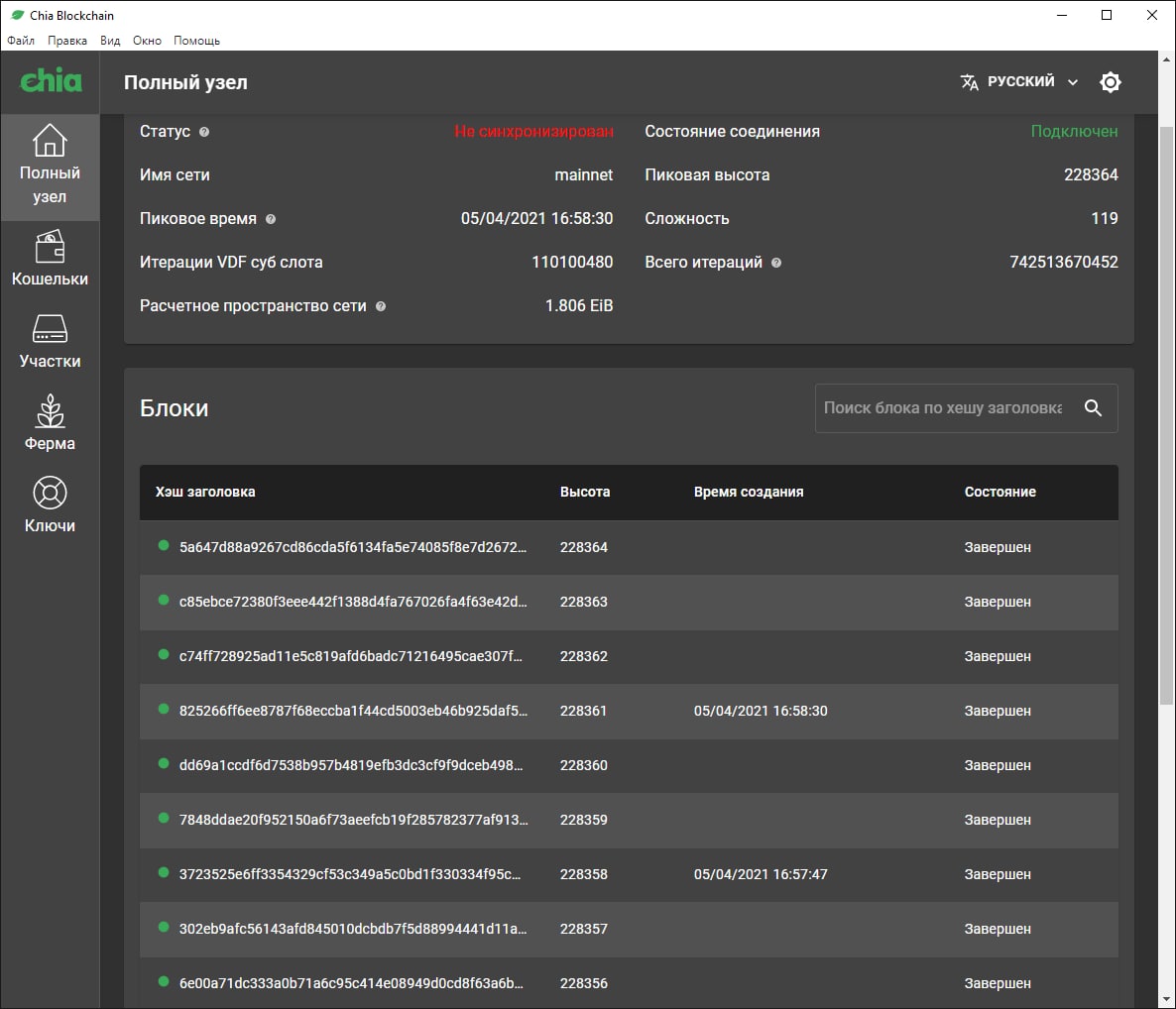Click the scrollbar up arrow

(1166, 59)
